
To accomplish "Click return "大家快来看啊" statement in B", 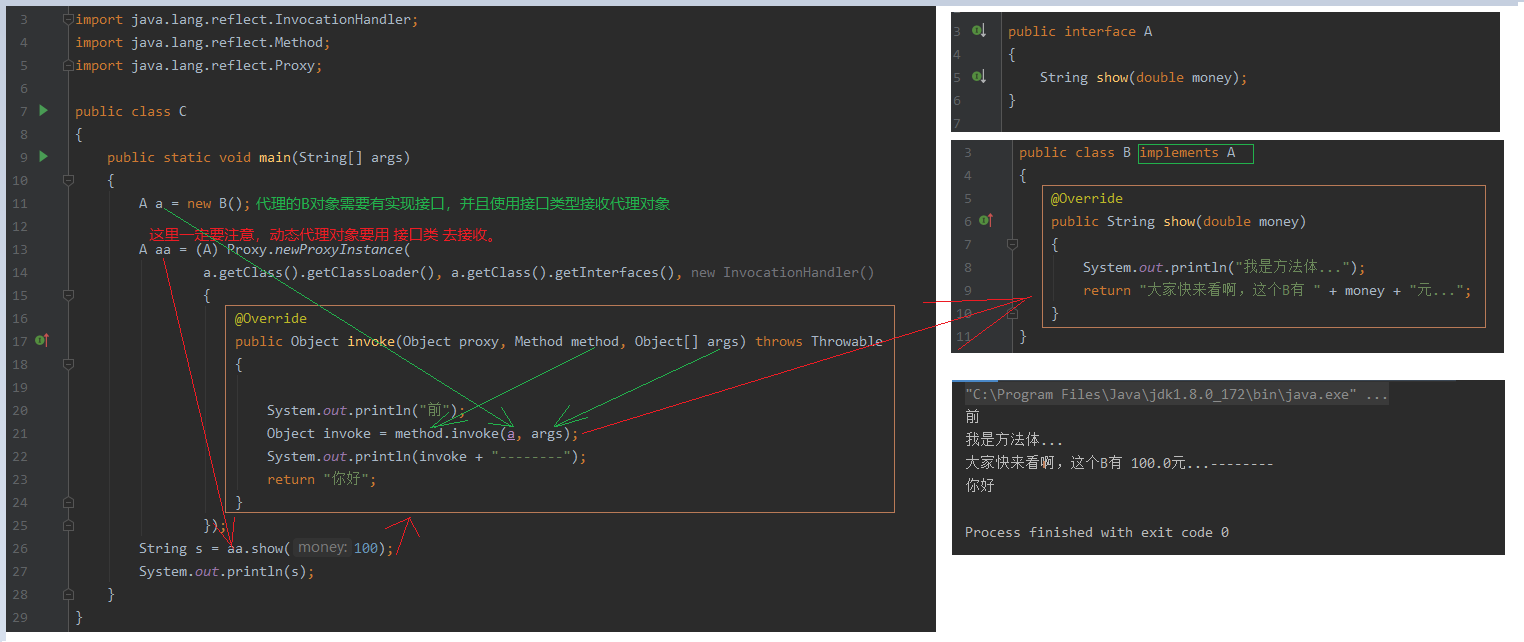I will [1277, 290].
